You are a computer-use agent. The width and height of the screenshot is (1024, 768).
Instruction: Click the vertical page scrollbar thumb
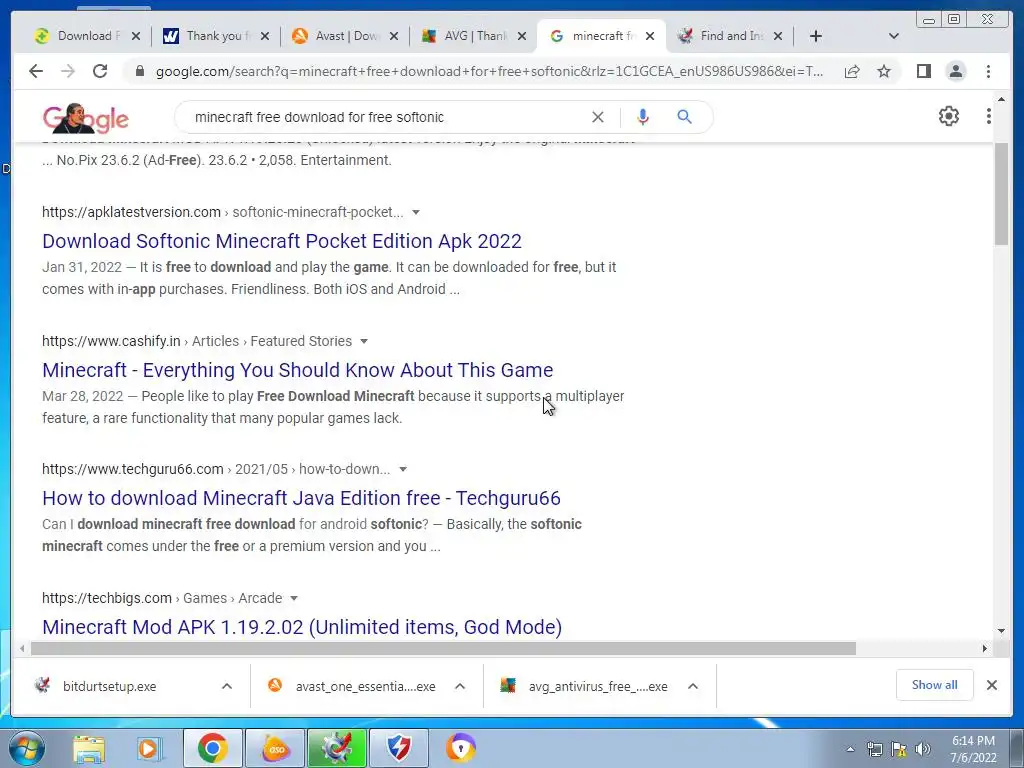(1001, 194)
